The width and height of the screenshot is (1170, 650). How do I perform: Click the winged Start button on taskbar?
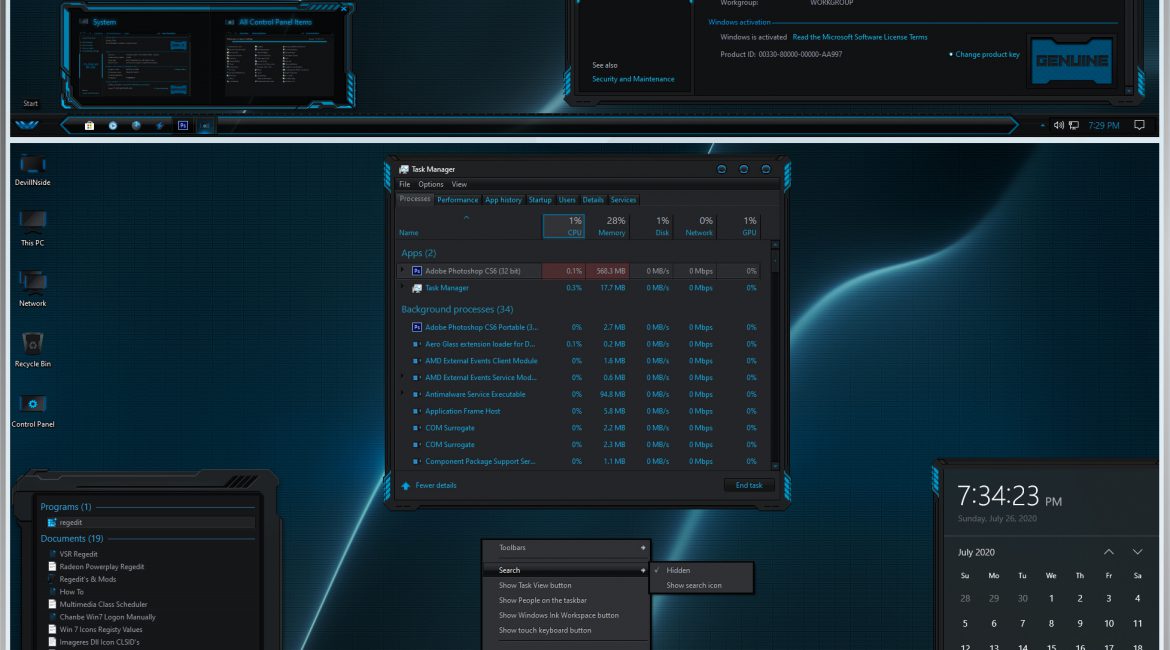coord(27,125)
